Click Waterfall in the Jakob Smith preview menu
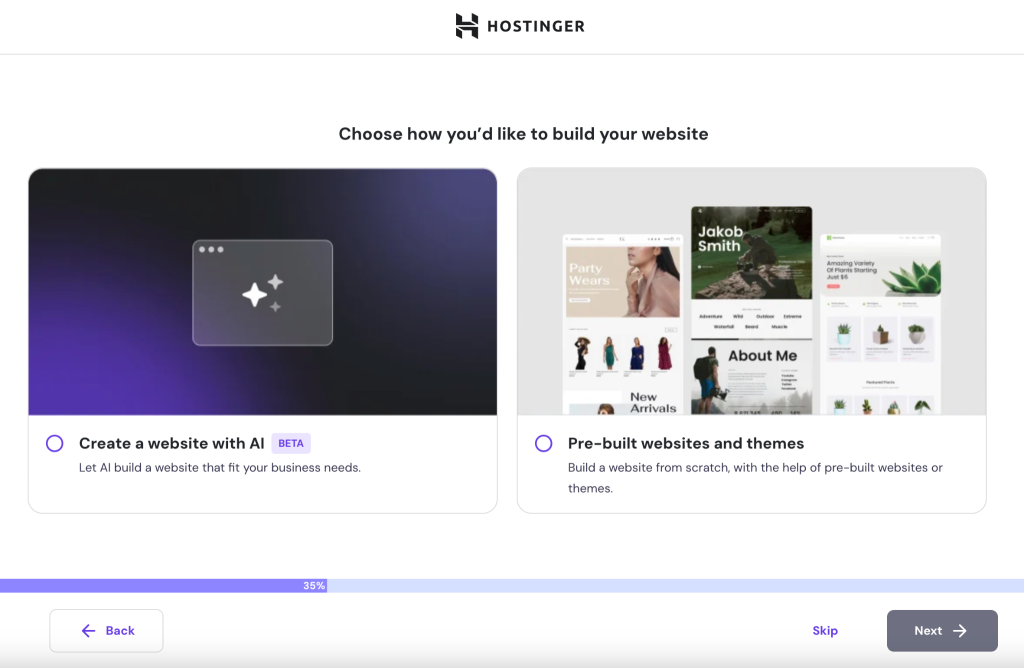 pos(724,326)
